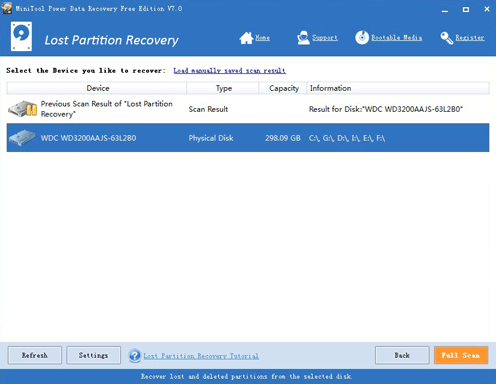496x384 pixels.
Task: Open the Home link
Action: tap(262, 38)
